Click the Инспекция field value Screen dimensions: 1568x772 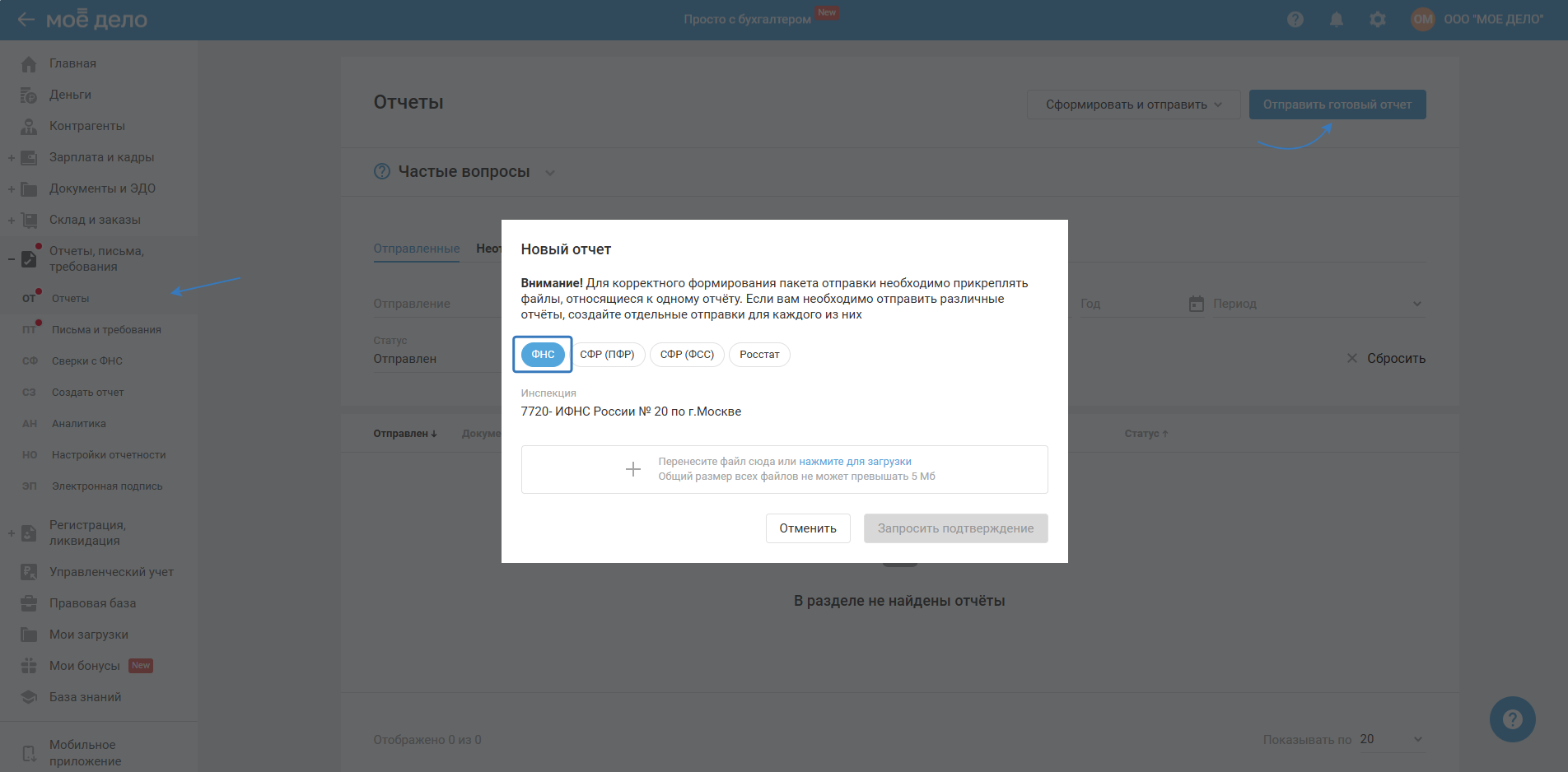[631, 412]
